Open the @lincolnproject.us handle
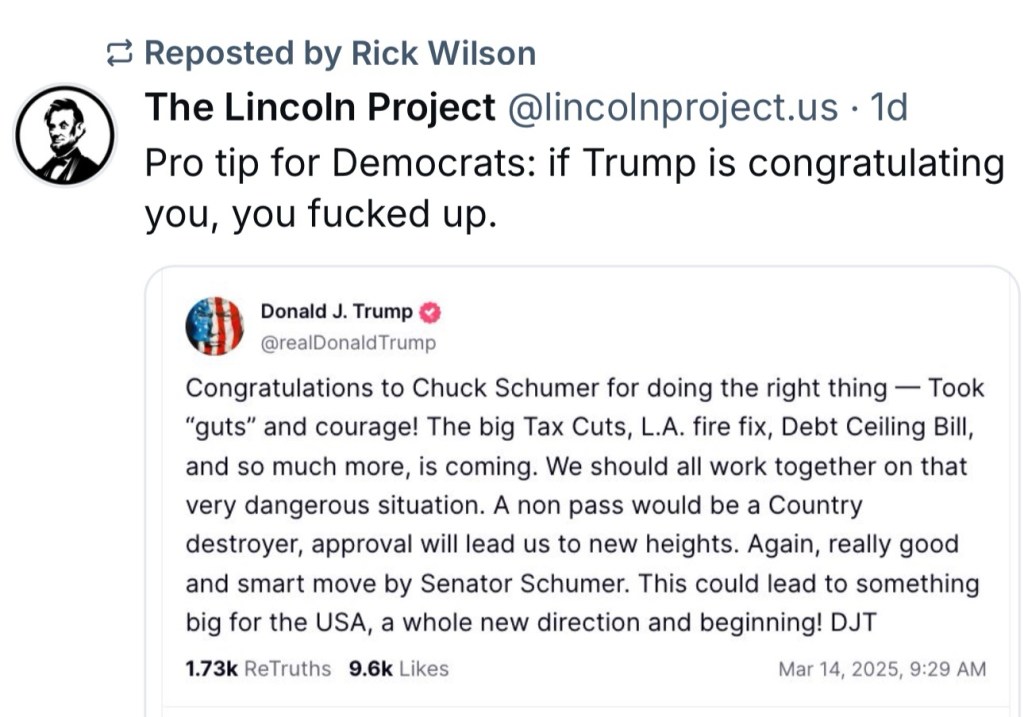The image size is (1024, 717). click(673, 107)
